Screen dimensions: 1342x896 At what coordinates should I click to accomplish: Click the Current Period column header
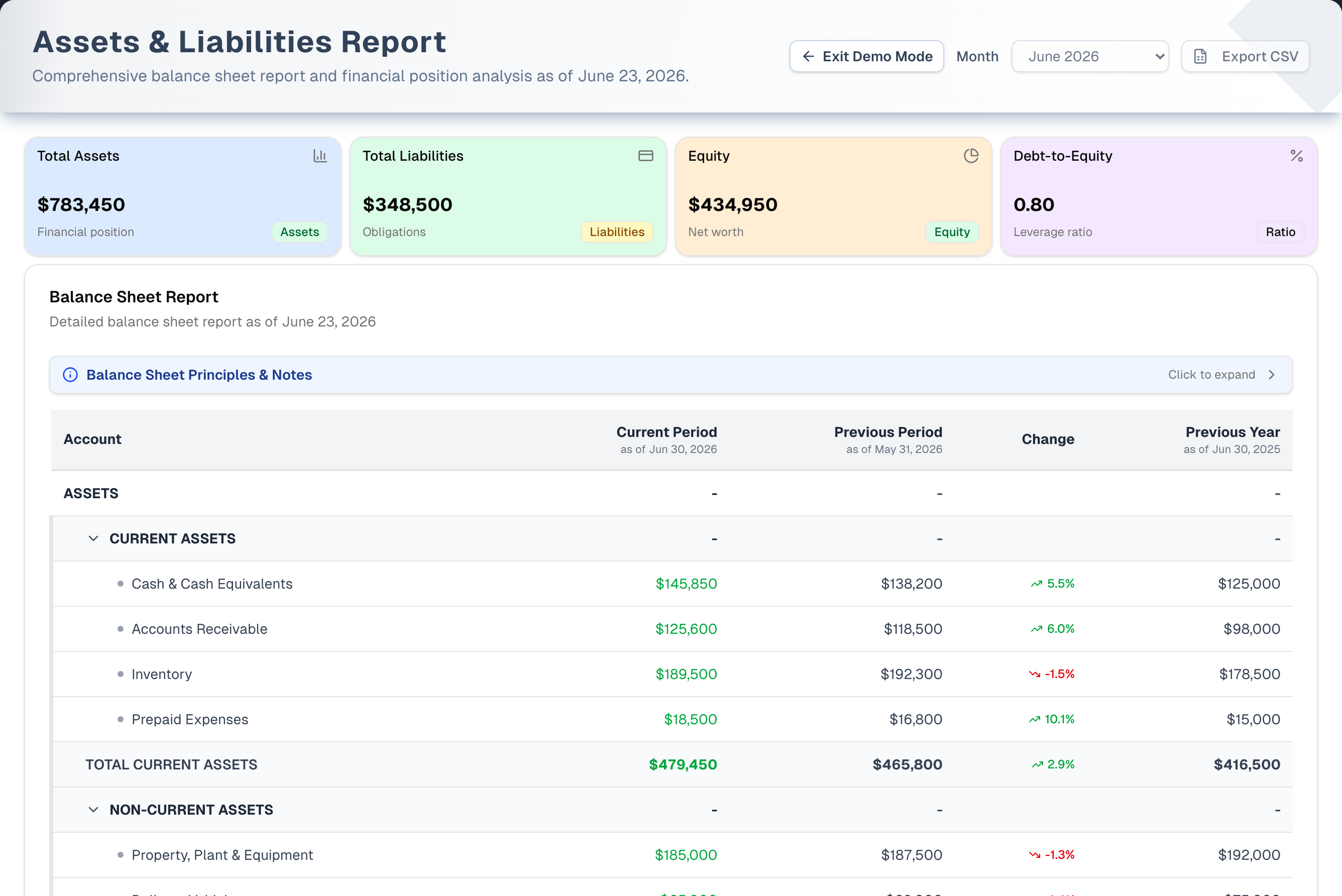pos(666,439)
